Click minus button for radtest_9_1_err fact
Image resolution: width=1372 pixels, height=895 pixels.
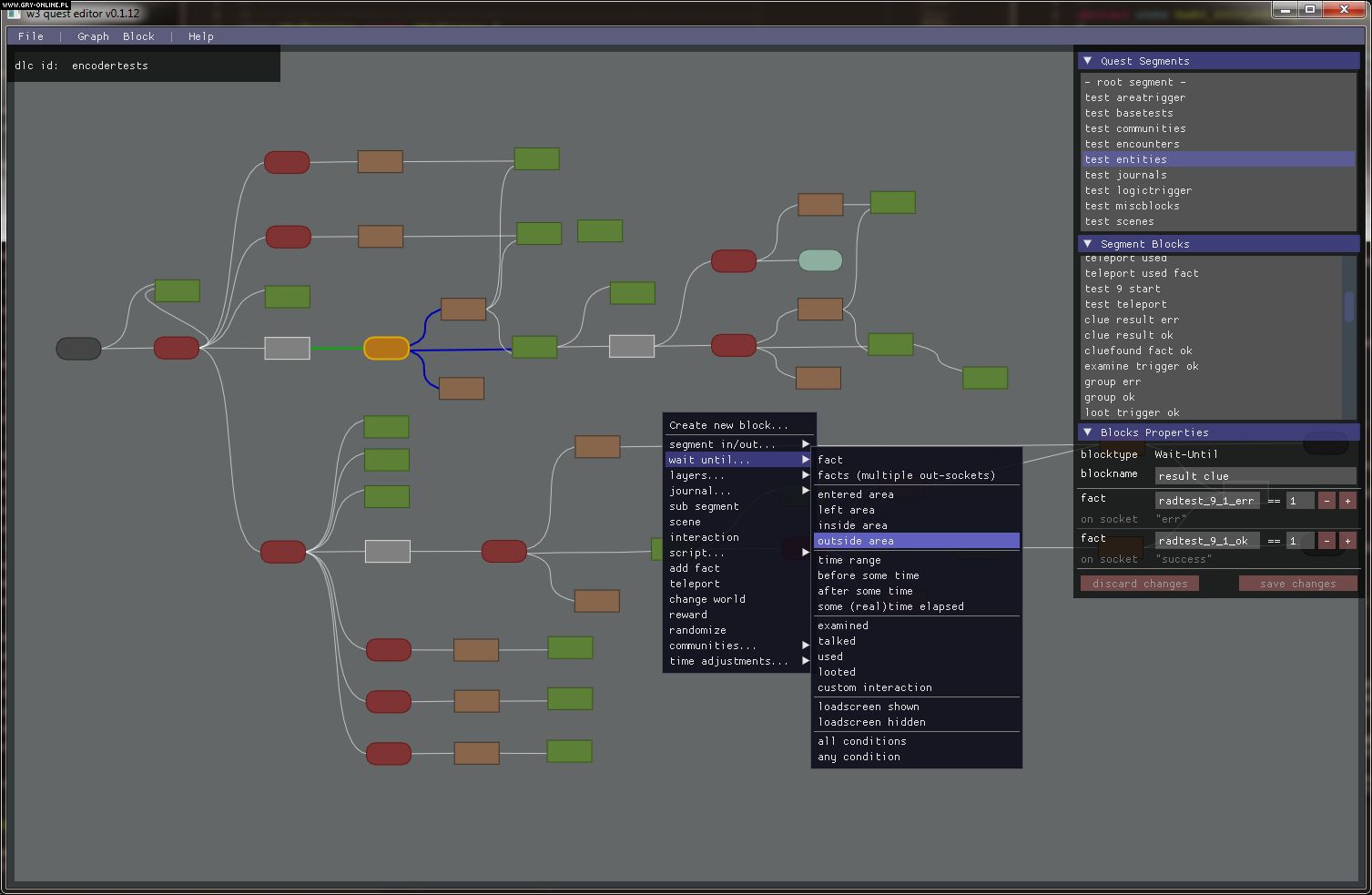(1326, 501)
